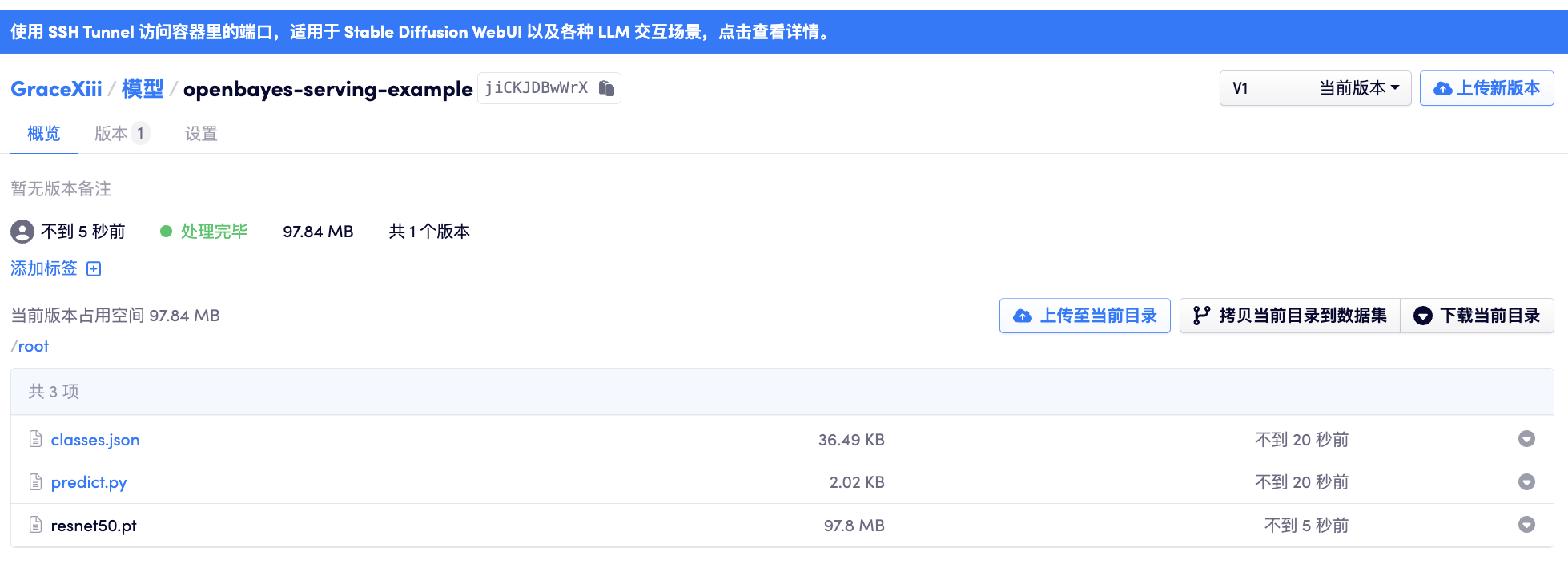The width and height of the screenshot is (1568, 580).
Task: Expand actions menu for classes.json
Action: pos(1526,439)
